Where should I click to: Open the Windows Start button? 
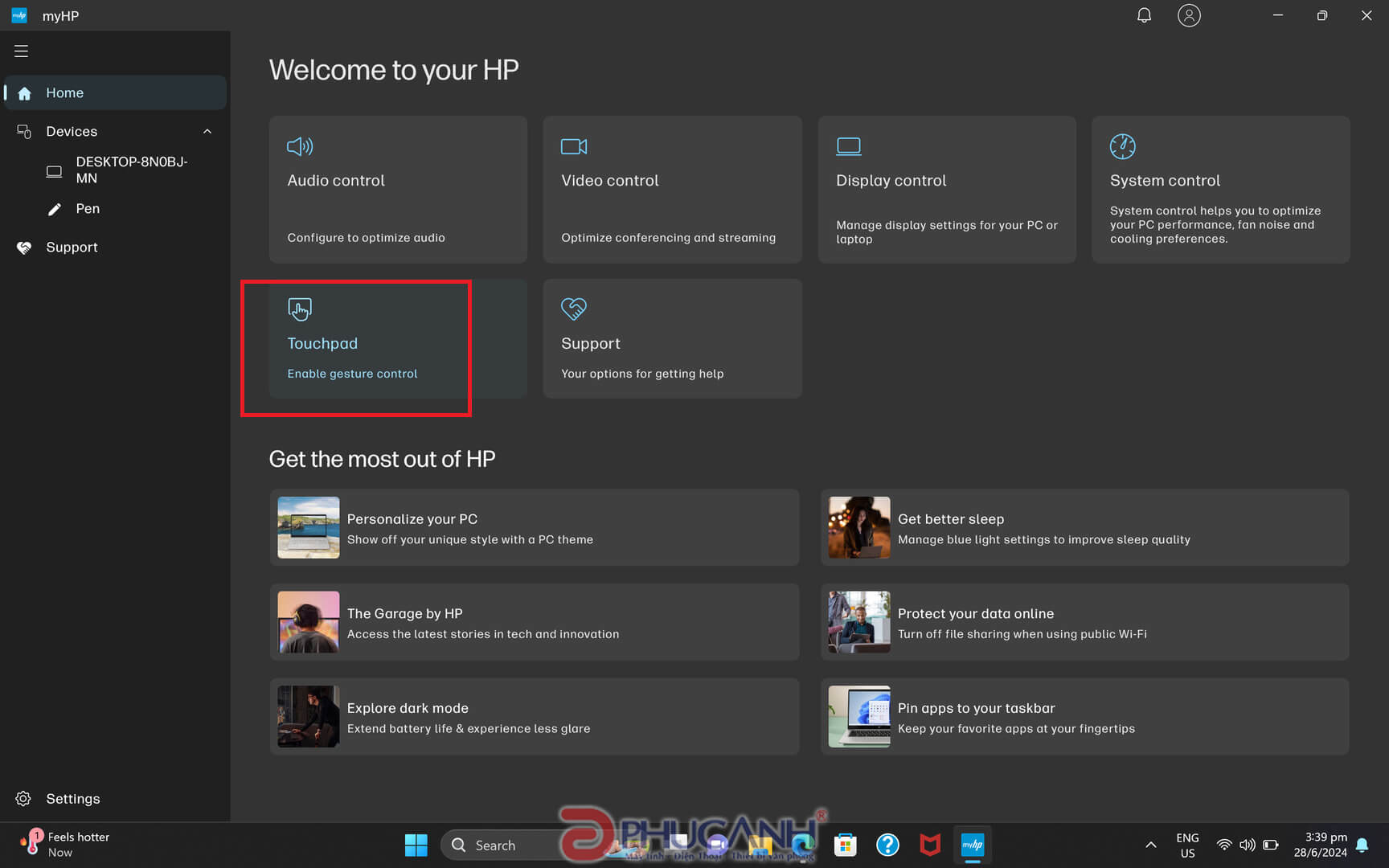(416, 845)
